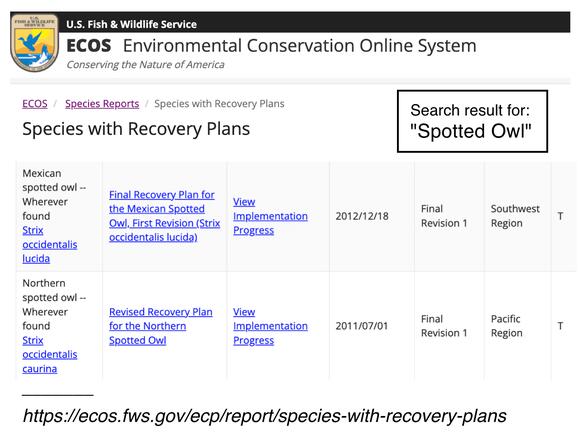Open Revised Recovery Plan for Northern Spotted Owl

161,326
